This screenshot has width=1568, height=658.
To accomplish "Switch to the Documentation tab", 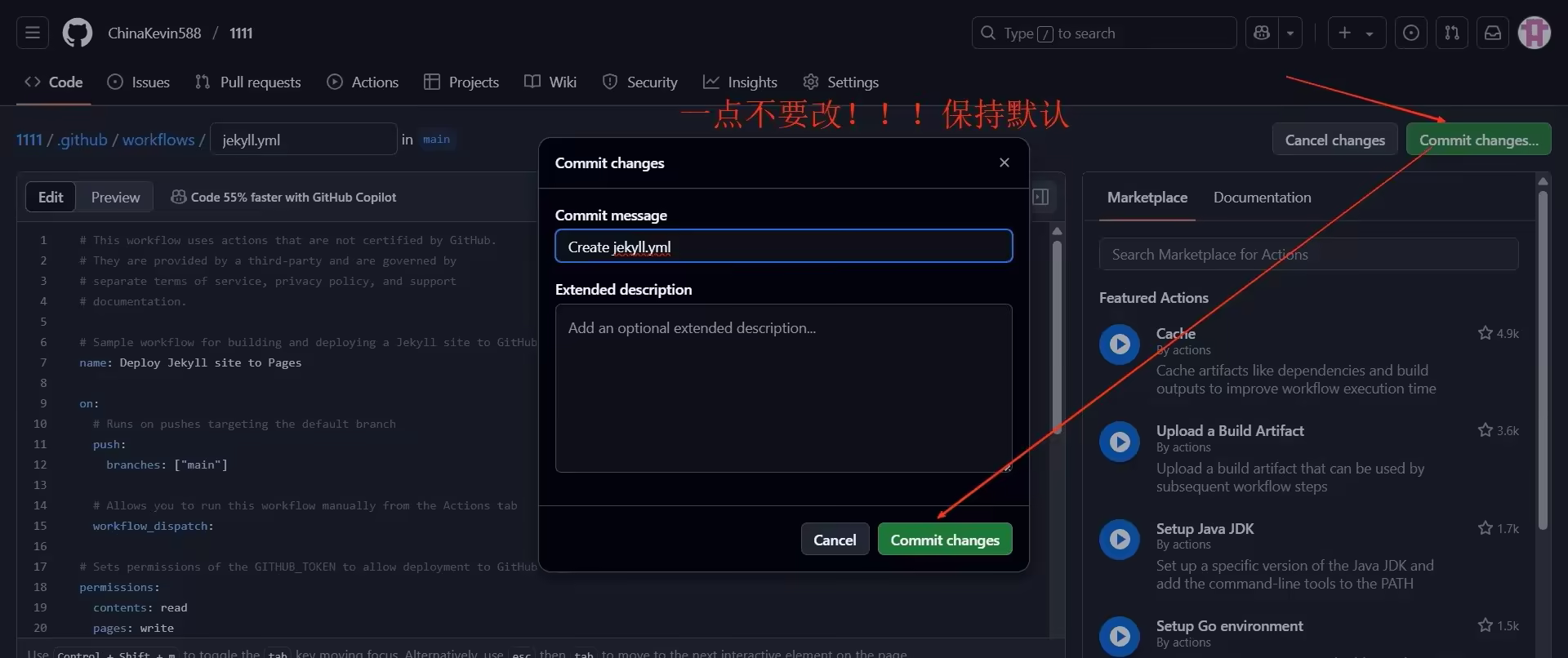I will coord(1263,198).
